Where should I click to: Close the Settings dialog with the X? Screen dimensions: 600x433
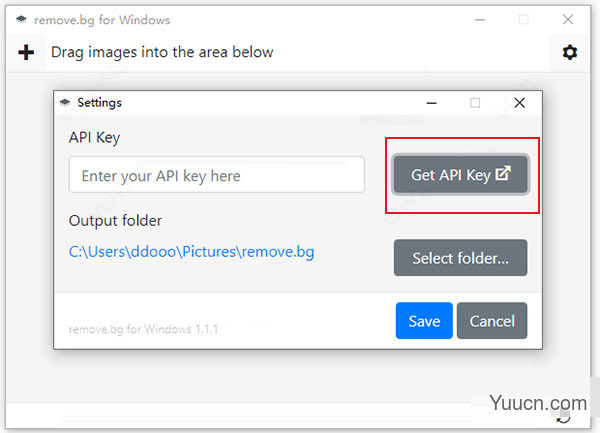519,102
